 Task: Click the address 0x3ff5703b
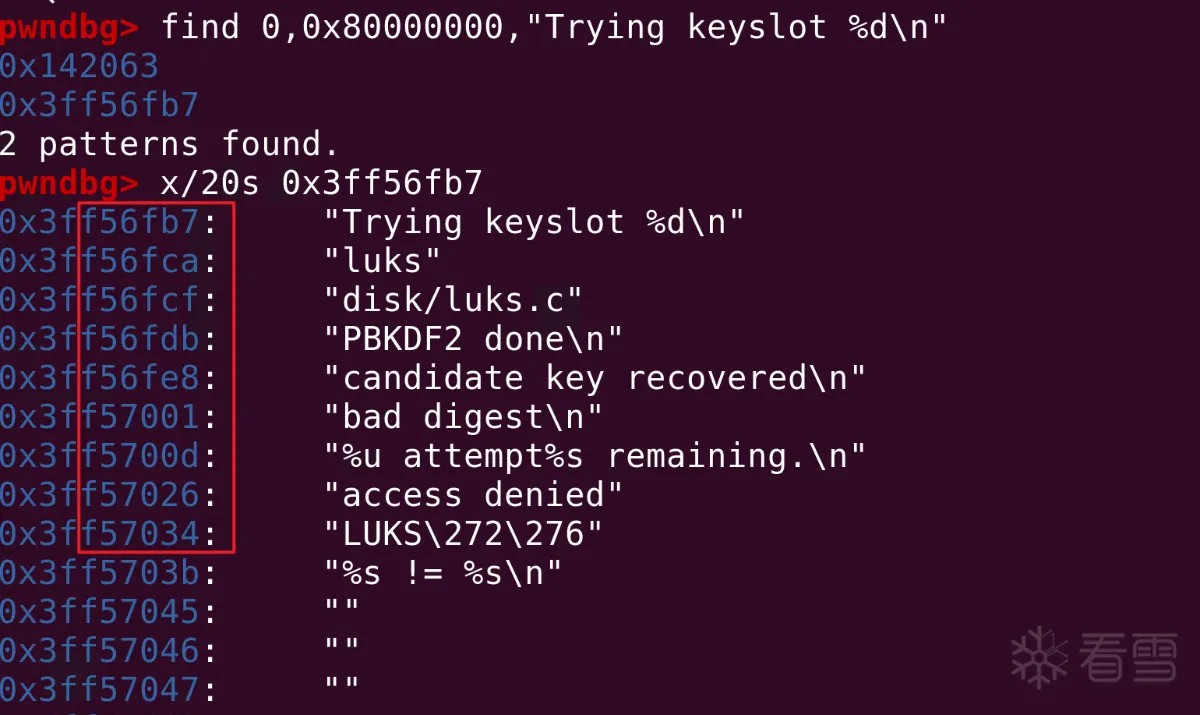[100, 573]
